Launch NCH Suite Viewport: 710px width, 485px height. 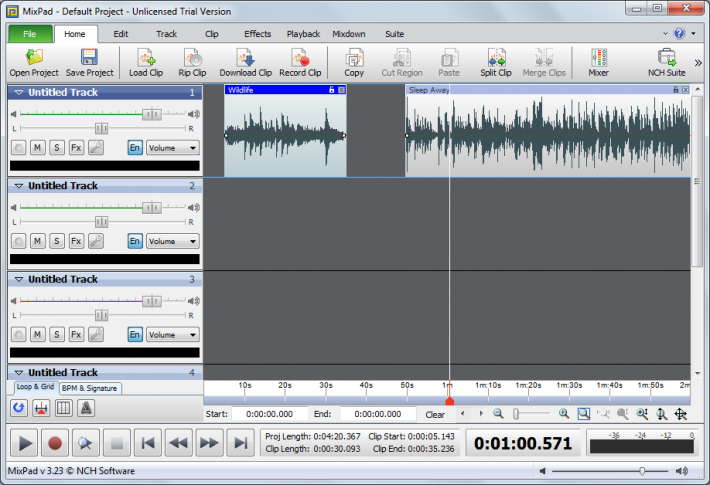667,62
